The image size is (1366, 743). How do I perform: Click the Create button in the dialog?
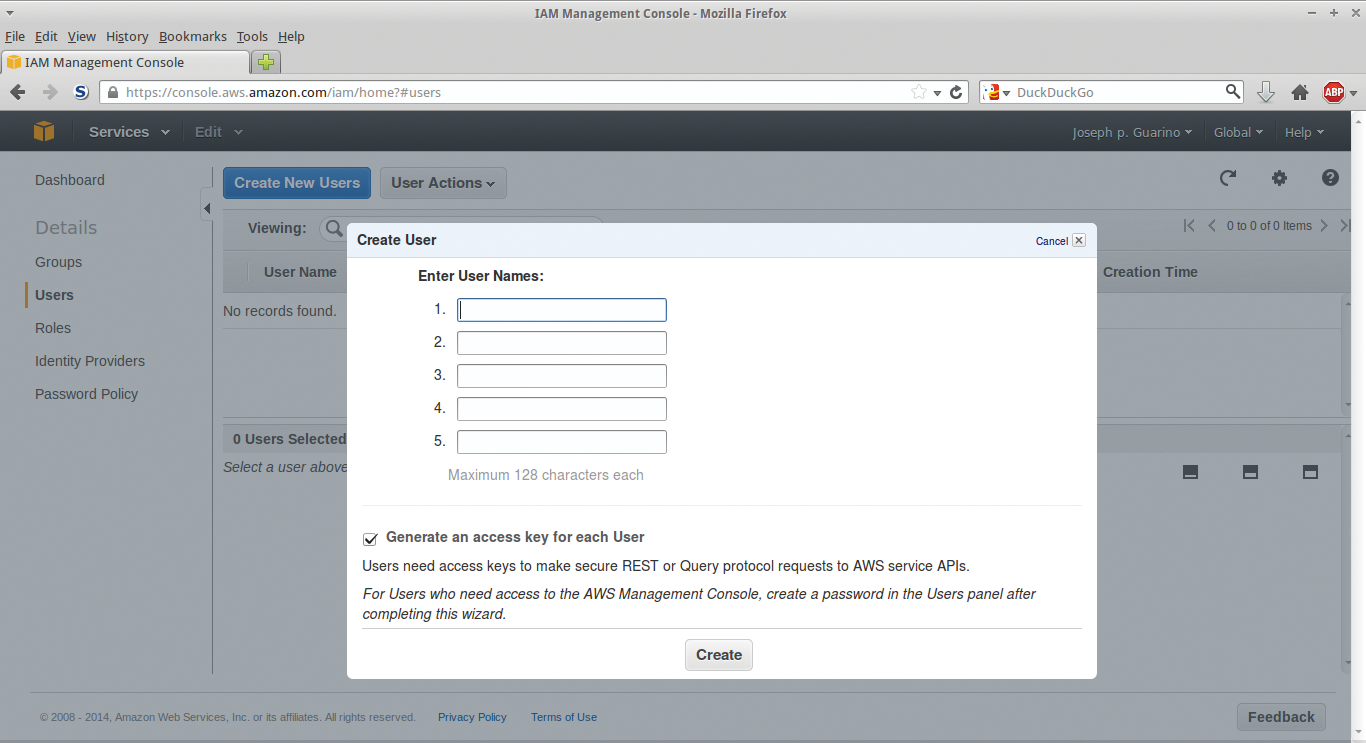[x=718, y=654]
